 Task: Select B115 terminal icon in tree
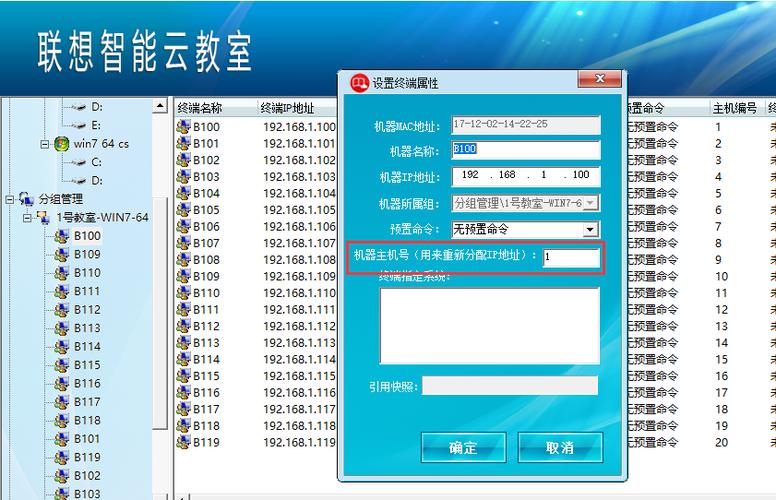(x=62, y=365)
